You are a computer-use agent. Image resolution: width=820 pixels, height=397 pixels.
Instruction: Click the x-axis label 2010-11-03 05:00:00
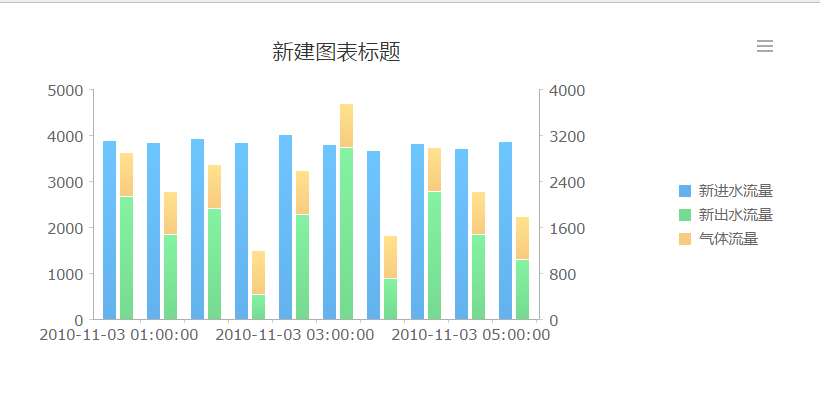[x=470, y=335]
